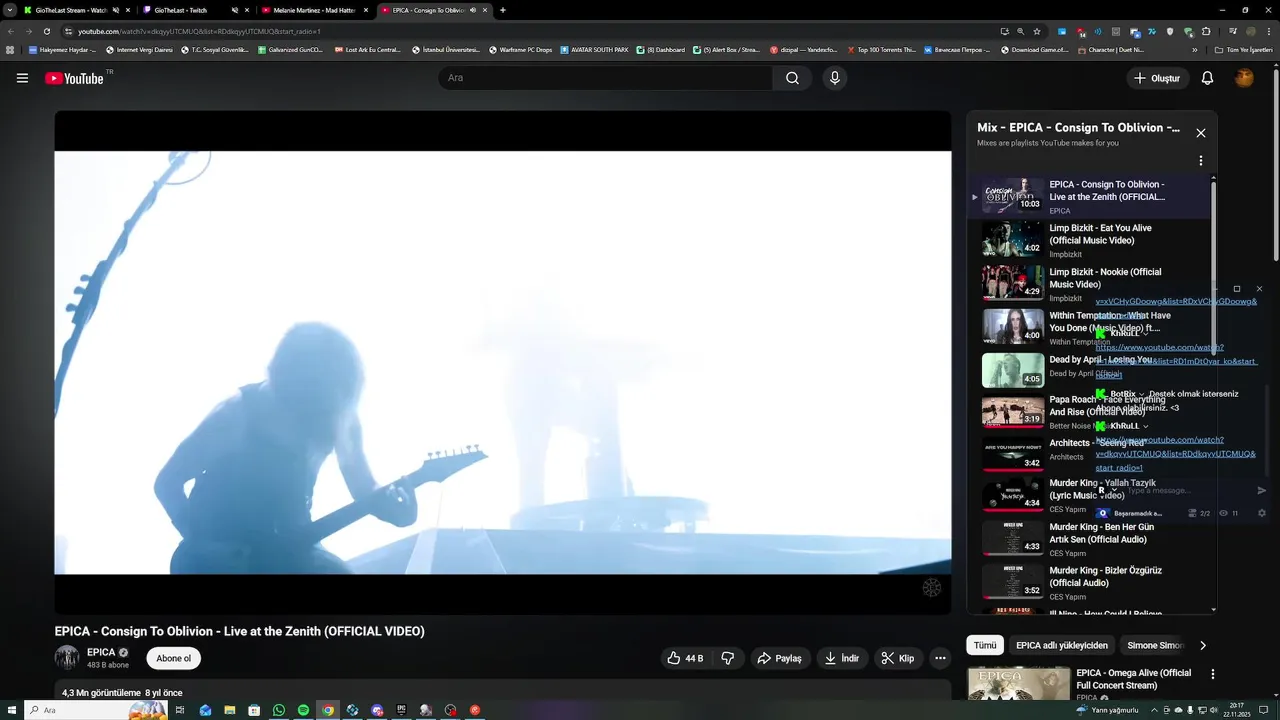Close the Mix playlist panel
The height and width of the screenshot is (720, 1280).
point(1201,133)
